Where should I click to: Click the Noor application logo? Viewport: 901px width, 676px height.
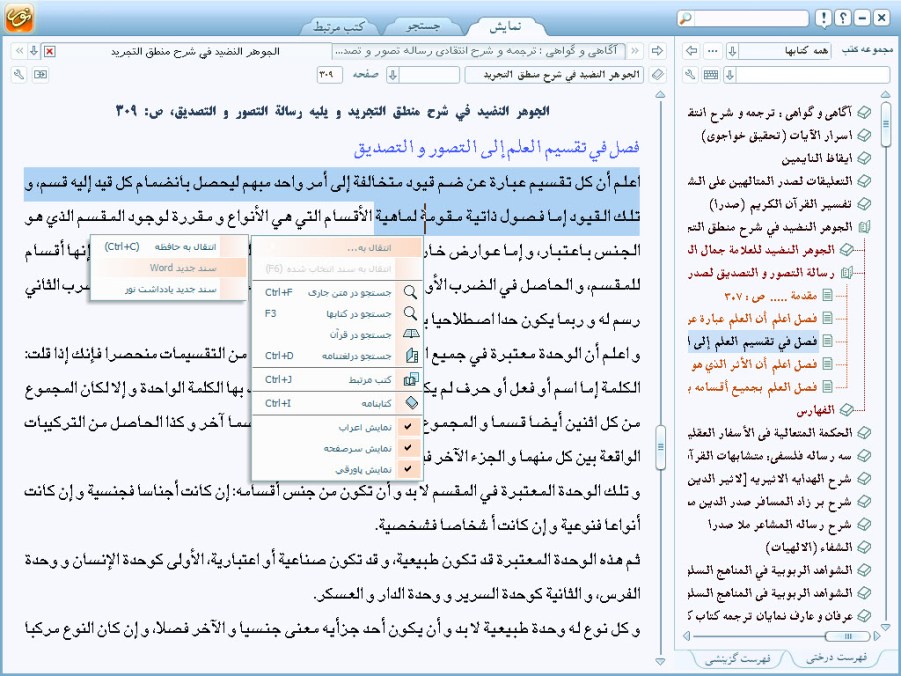pyautogui.click(x=19, y=18)
